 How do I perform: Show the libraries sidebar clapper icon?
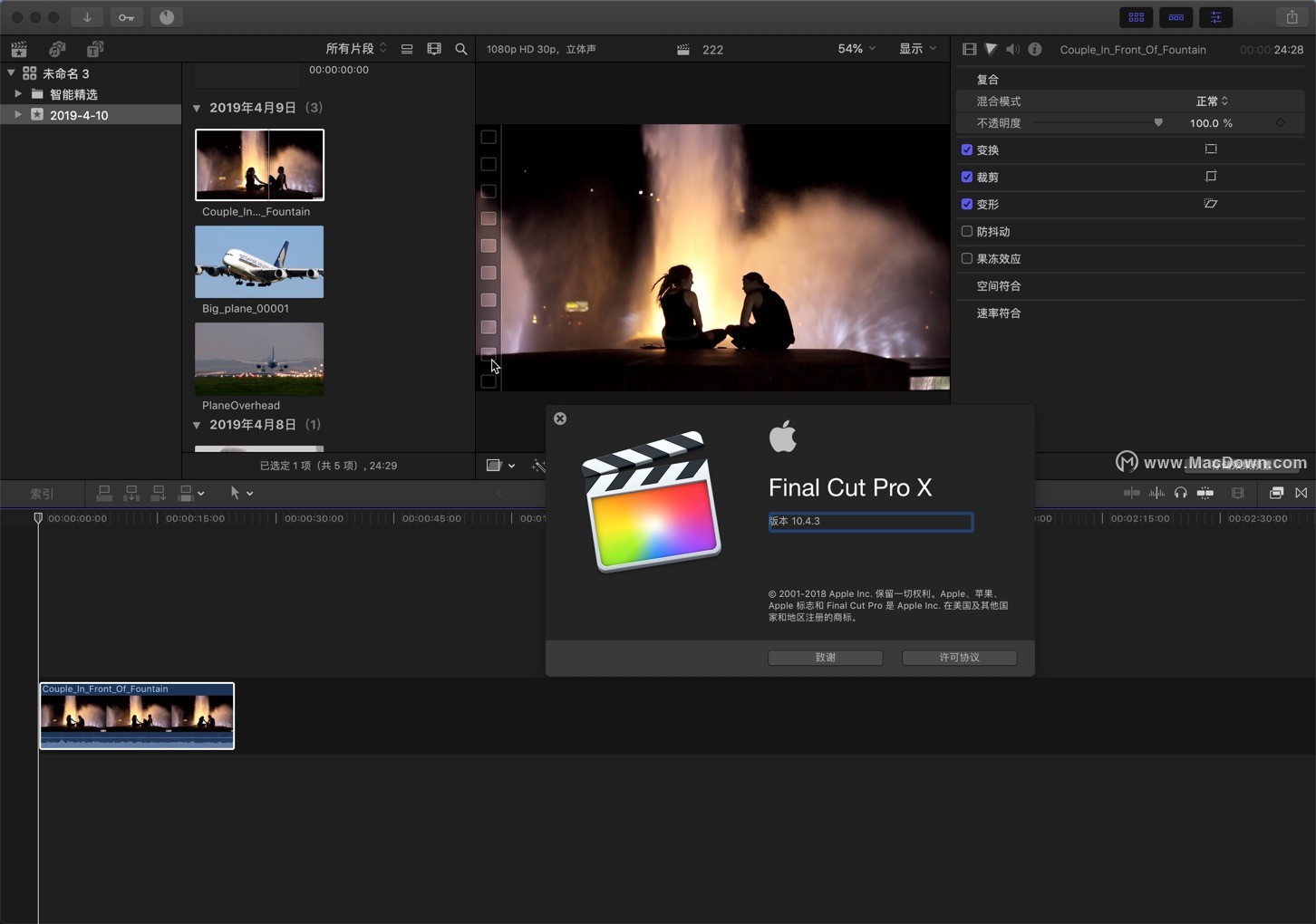tap(19, 49)
